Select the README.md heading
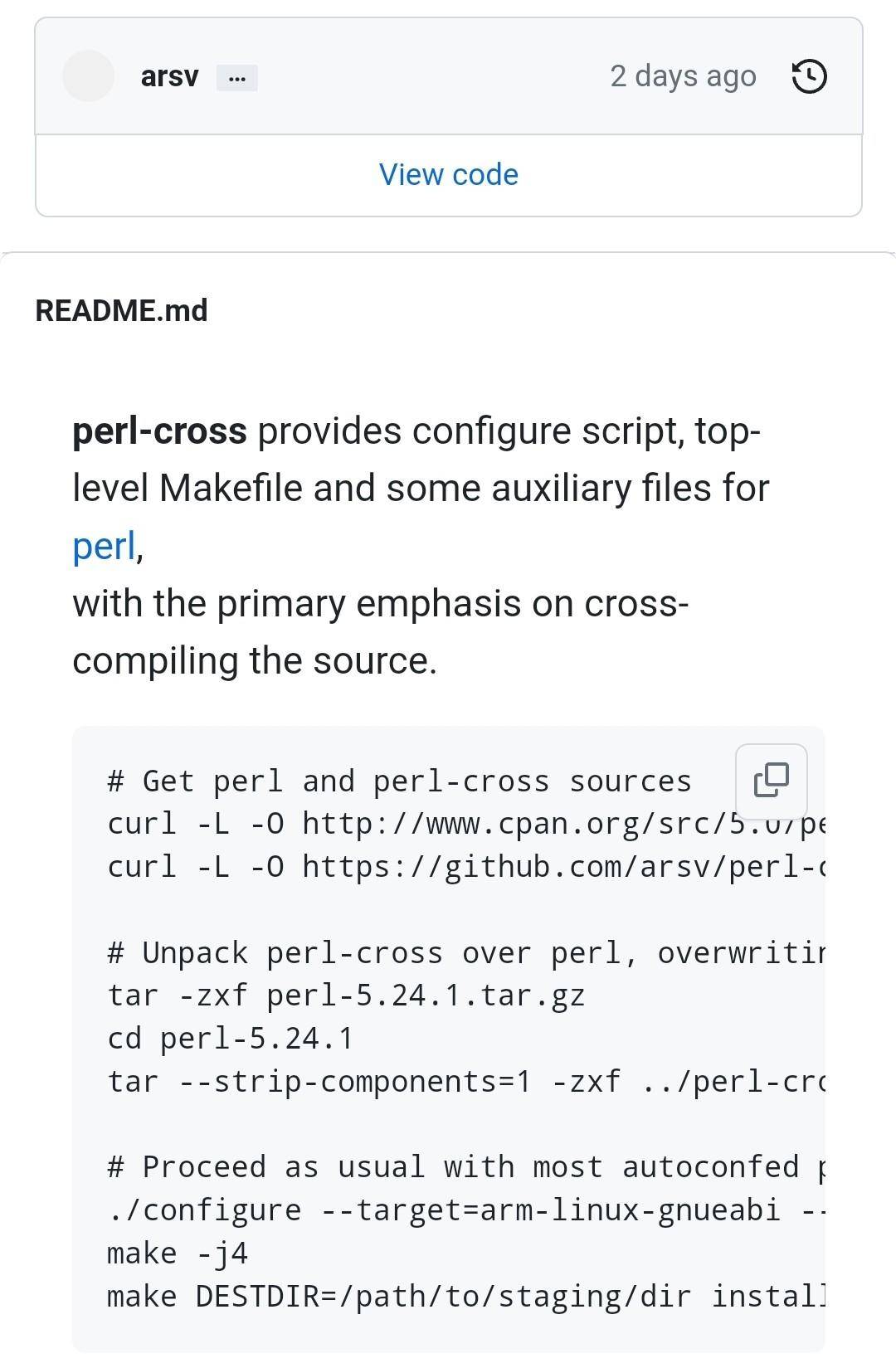Viewport: 896px width, 1363px height. (121, 310)
